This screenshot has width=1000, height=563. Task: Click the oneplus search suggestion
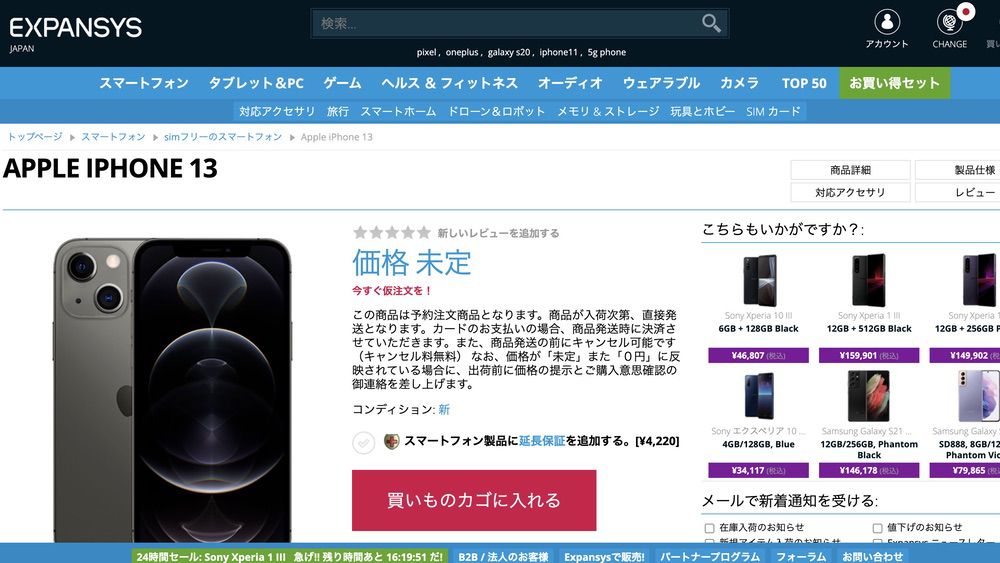point(462,52)
